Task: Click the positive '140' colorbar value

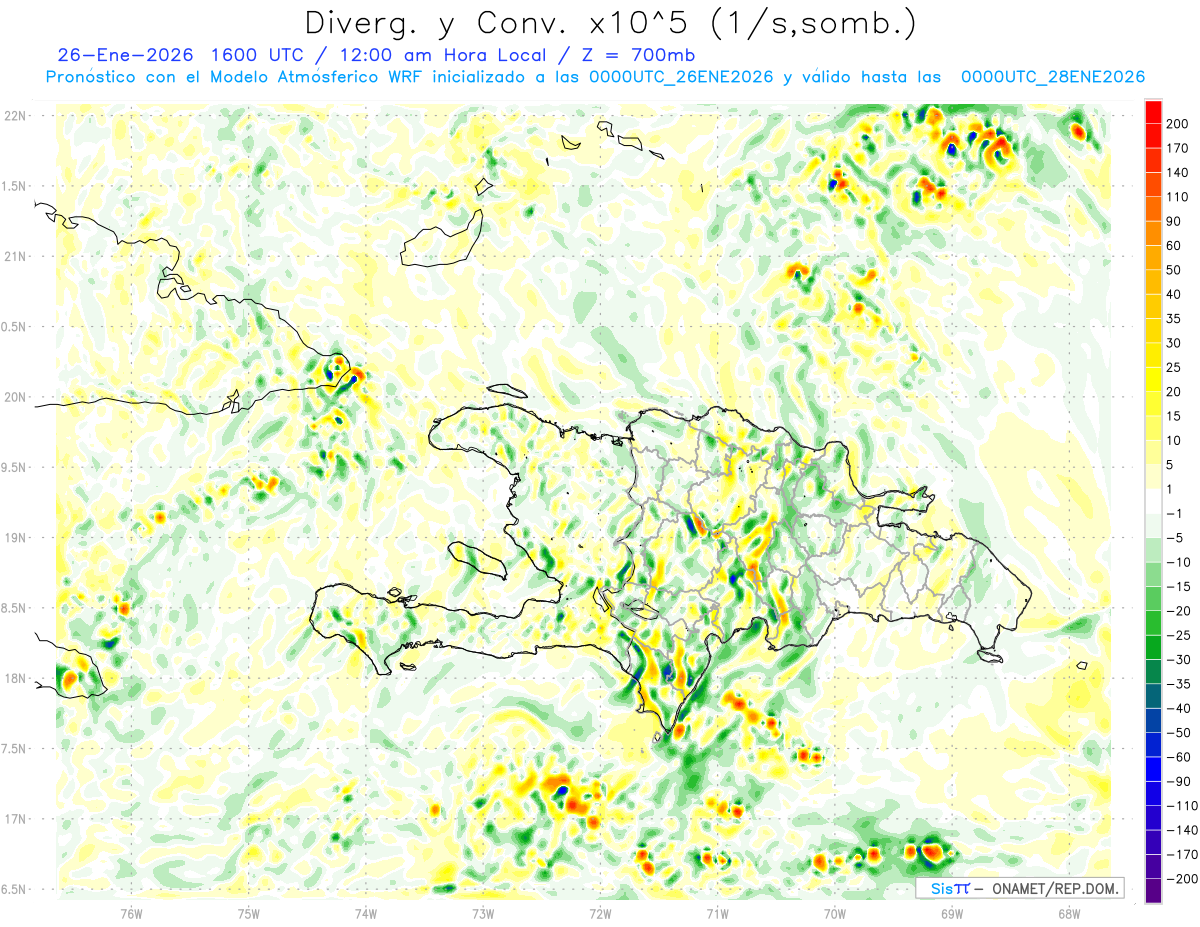Action: [1178, 172]
